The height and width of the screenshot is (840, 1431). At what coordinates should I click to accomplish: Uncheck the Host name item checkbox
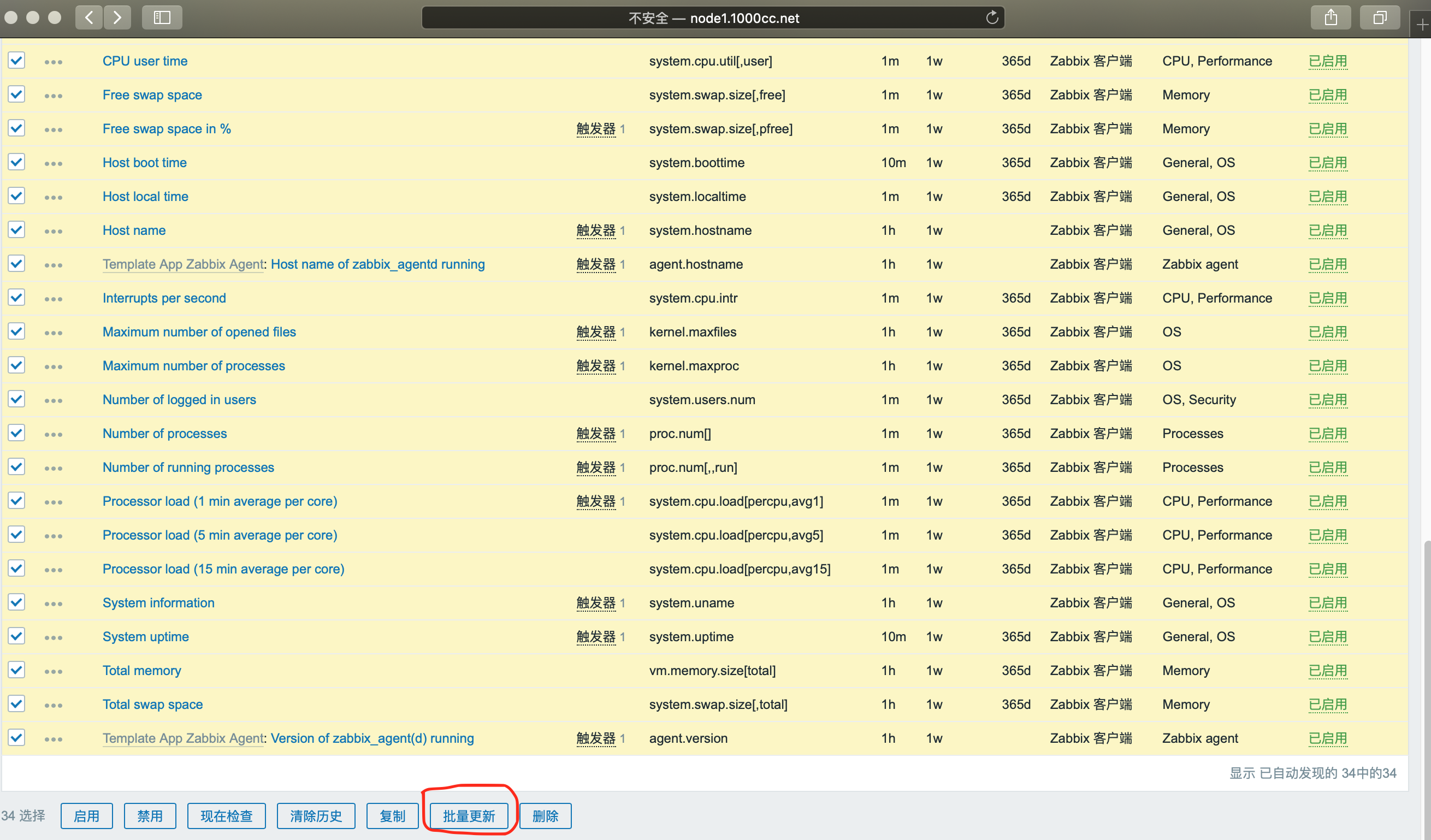pyautogui.click(x=16, y=230)
